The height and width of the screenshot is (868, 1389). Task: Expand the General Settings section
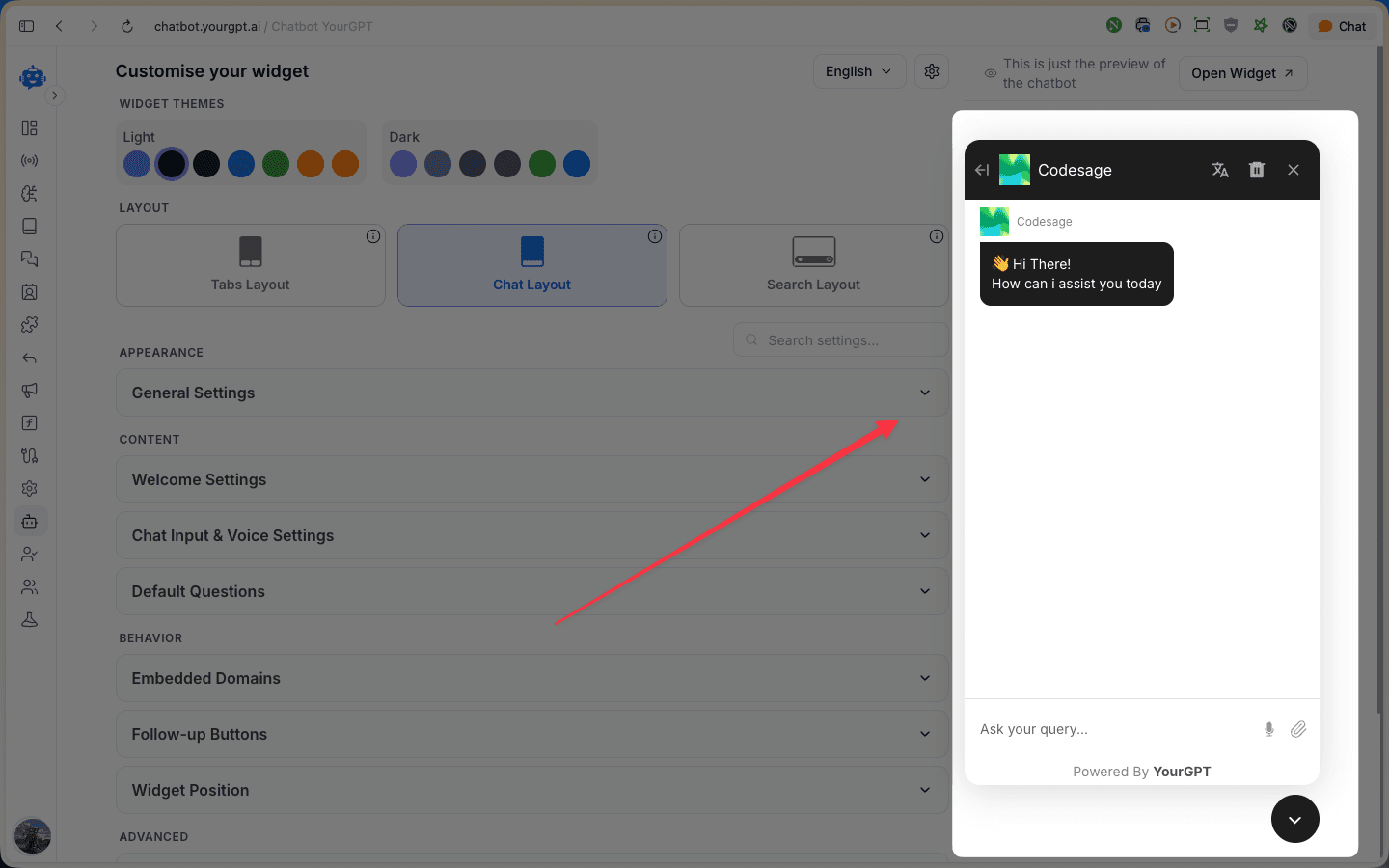tap(531, 393)
